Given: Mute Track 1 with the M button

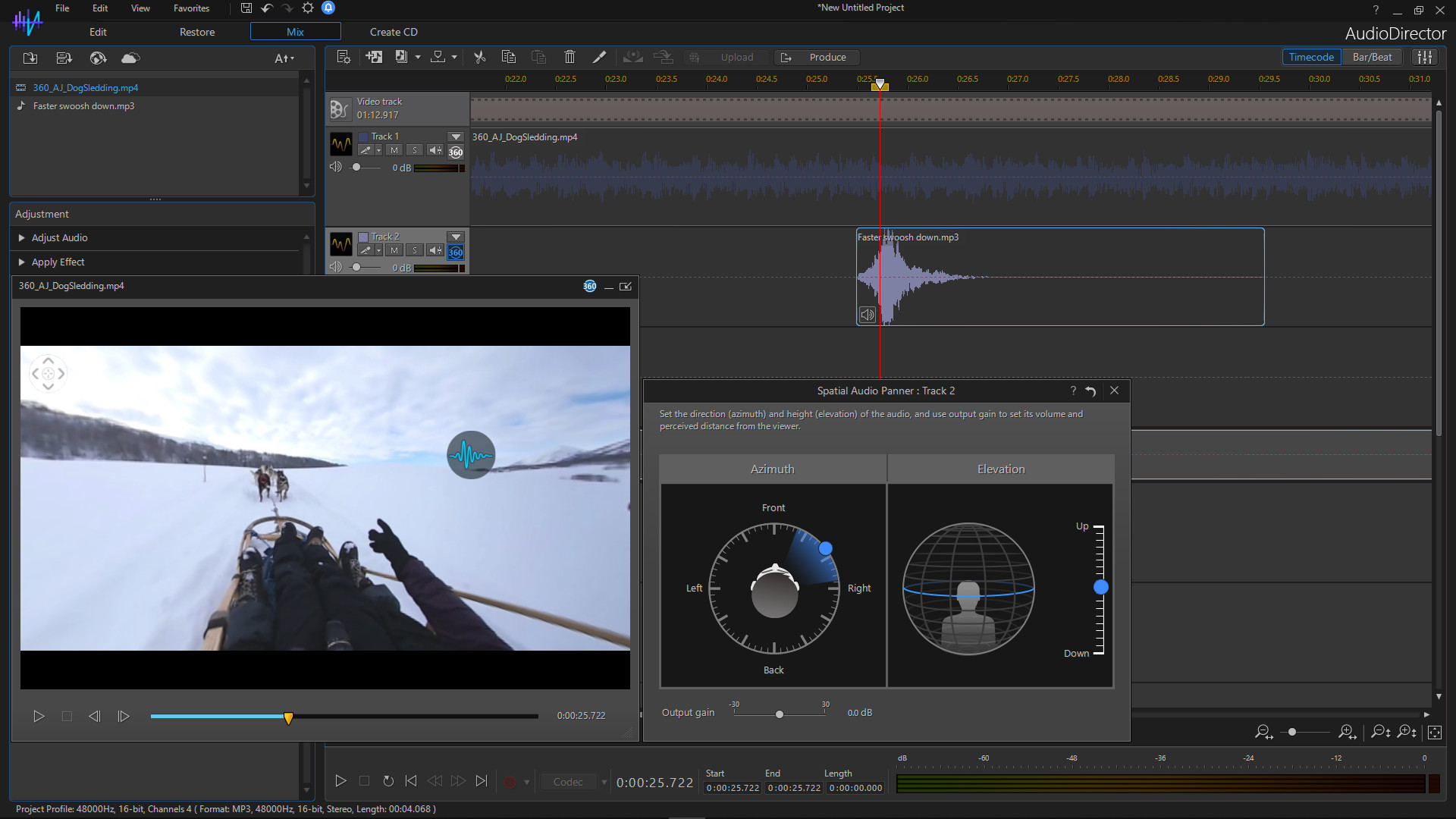Looking at the screenshot, I should [394, 150].
